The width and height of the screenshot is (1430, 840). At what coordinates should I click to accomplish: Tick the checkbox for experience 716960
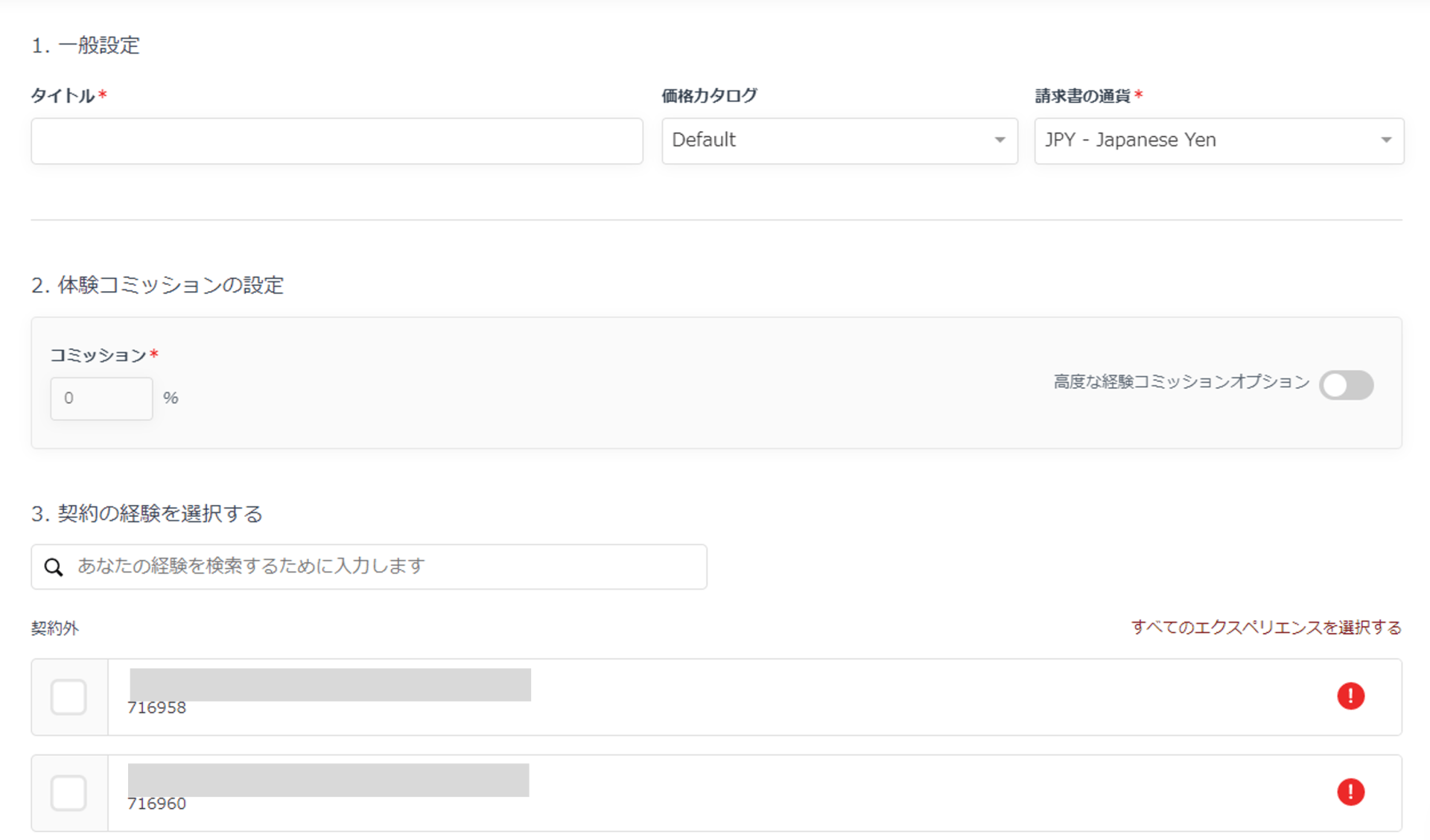[69, 792]
